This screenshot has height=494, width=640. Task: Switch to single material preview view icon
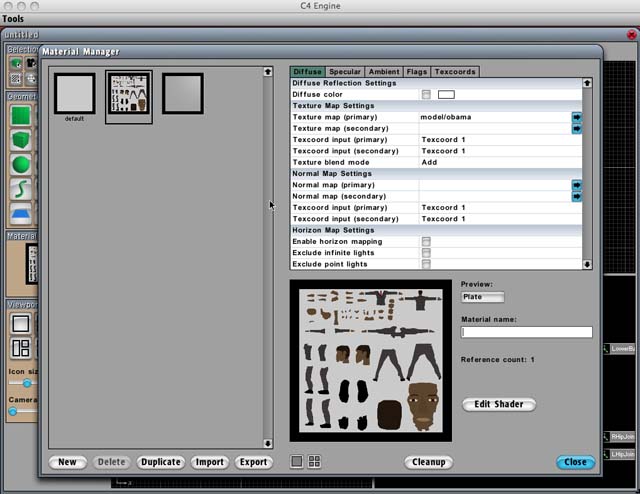[297, 461]
